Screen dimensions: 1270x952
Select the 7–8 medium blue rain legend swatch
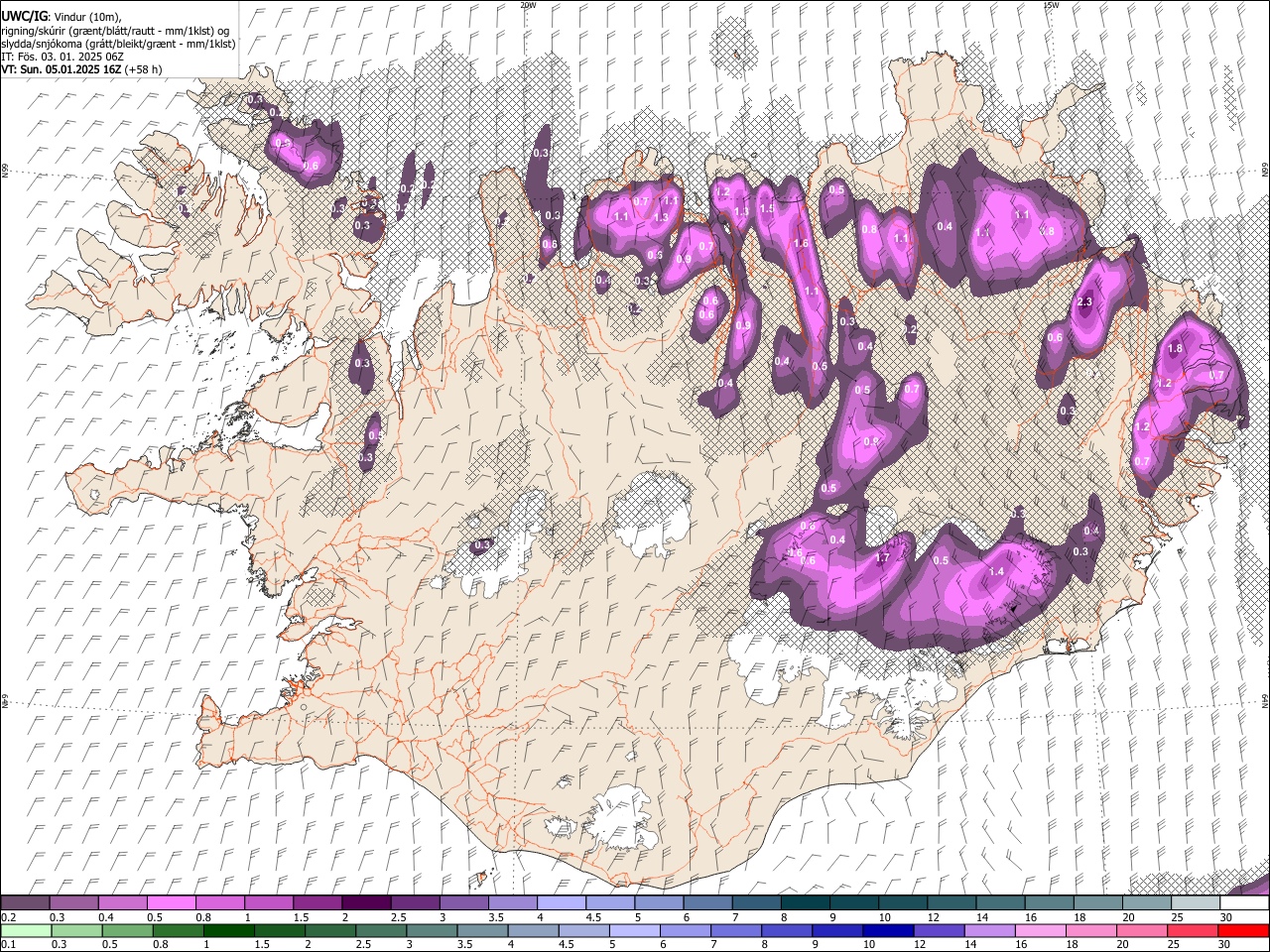click(x=735, y=930)
